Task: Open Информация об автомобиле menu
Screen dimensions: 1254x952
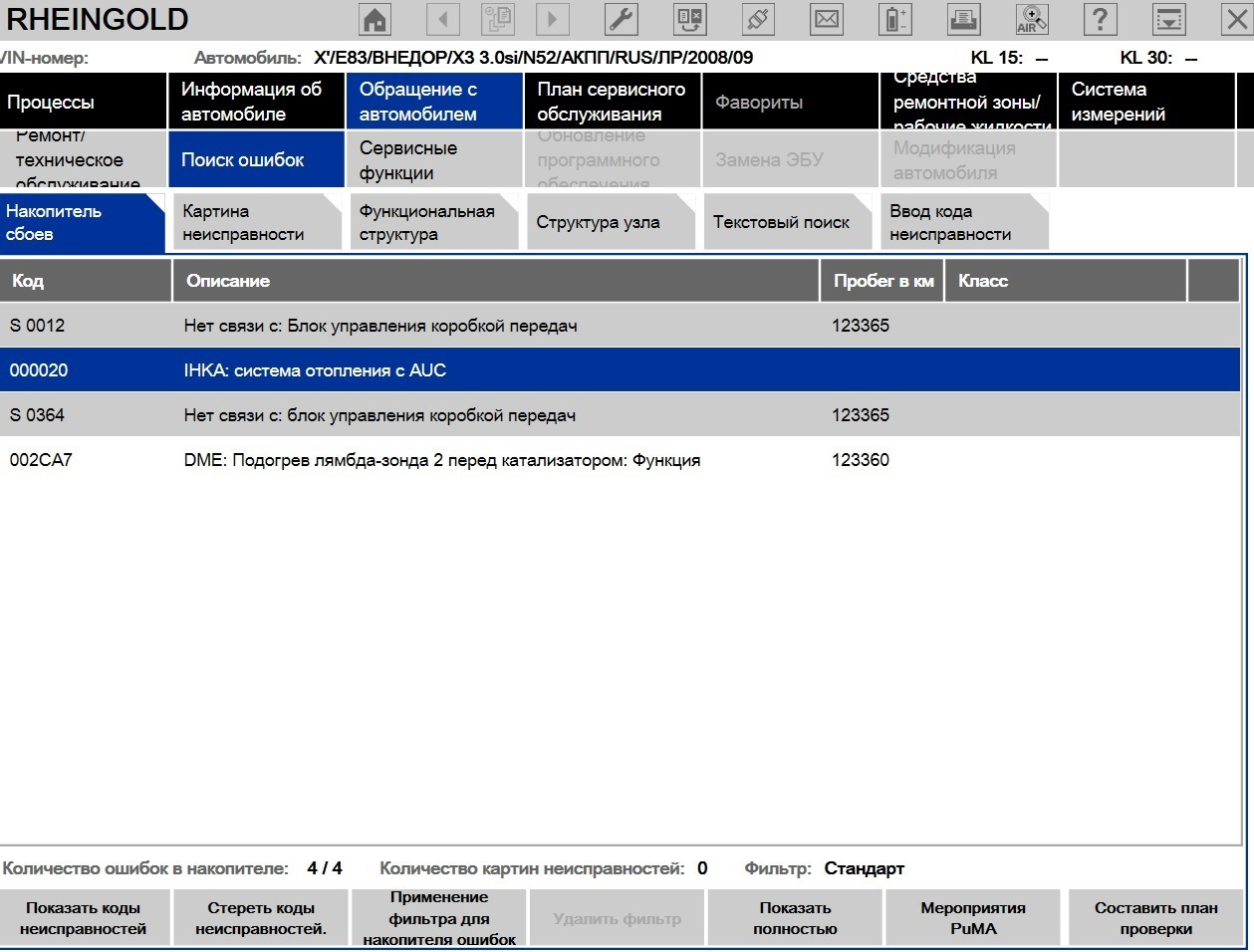Action: [x=256, y=102]
